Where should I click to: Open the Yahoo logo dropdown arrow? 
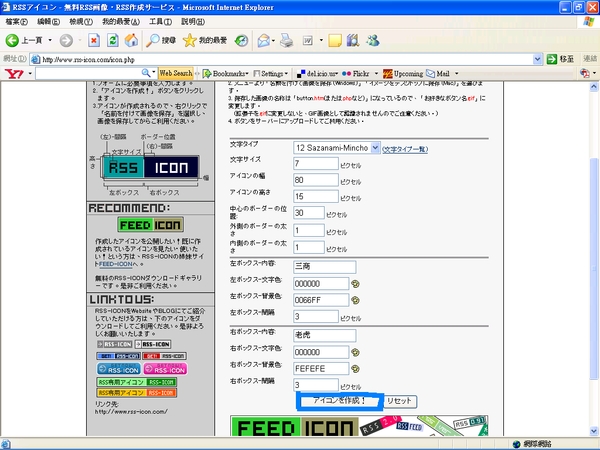[x=29, y=73]
